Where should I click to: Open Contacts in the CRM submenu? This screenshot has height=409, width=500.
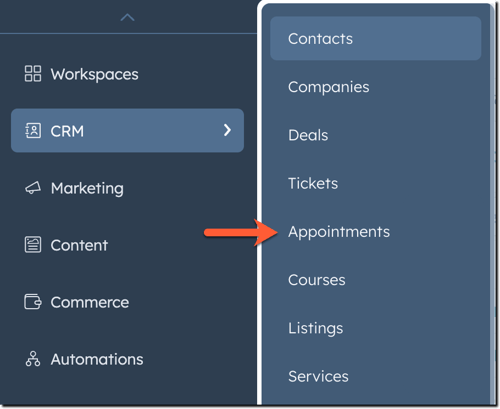376,38
